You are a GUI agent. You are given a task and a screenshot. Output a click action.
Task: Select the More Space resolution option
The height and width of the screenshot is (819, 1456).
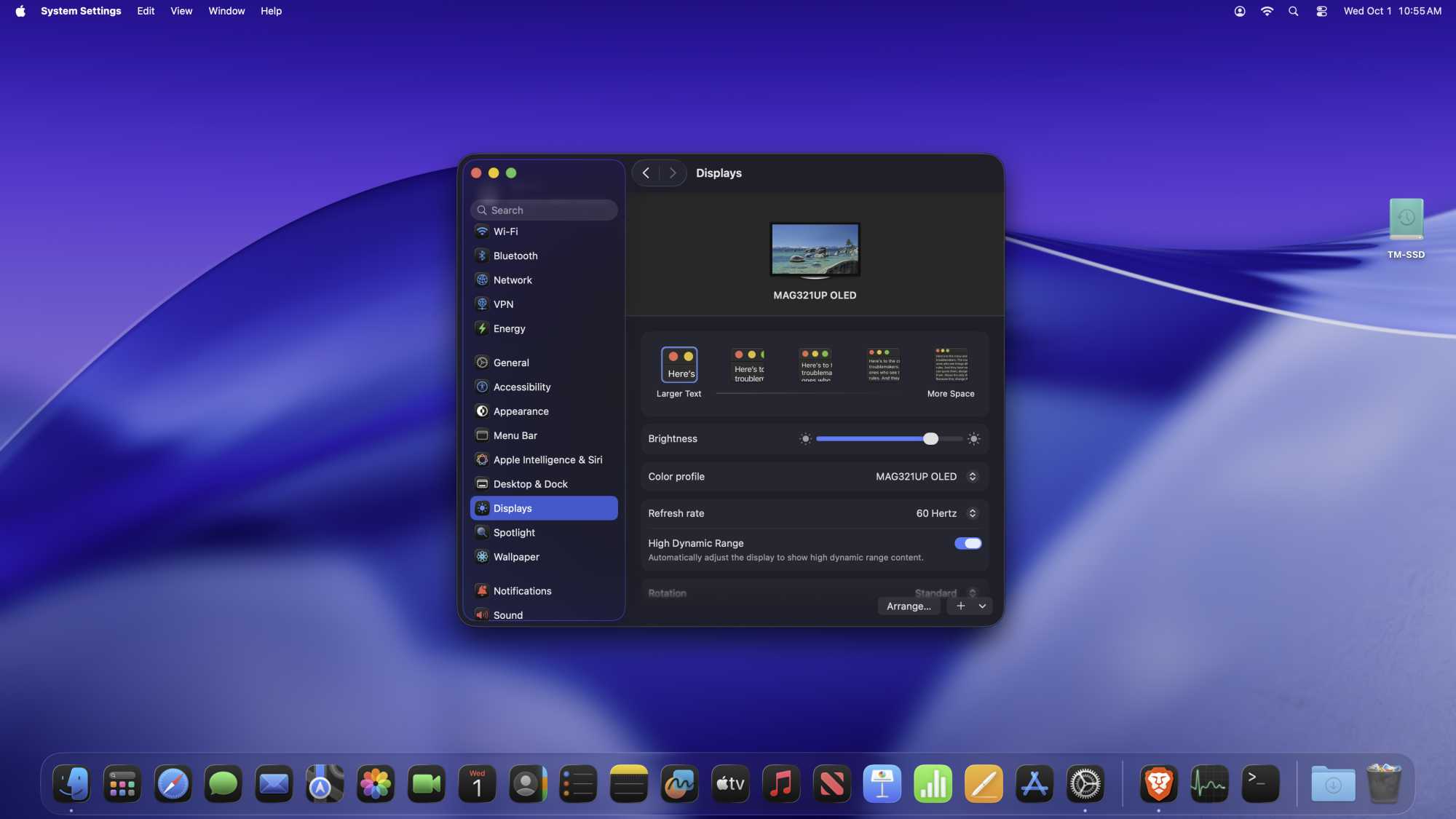click(x=951, y=365)
